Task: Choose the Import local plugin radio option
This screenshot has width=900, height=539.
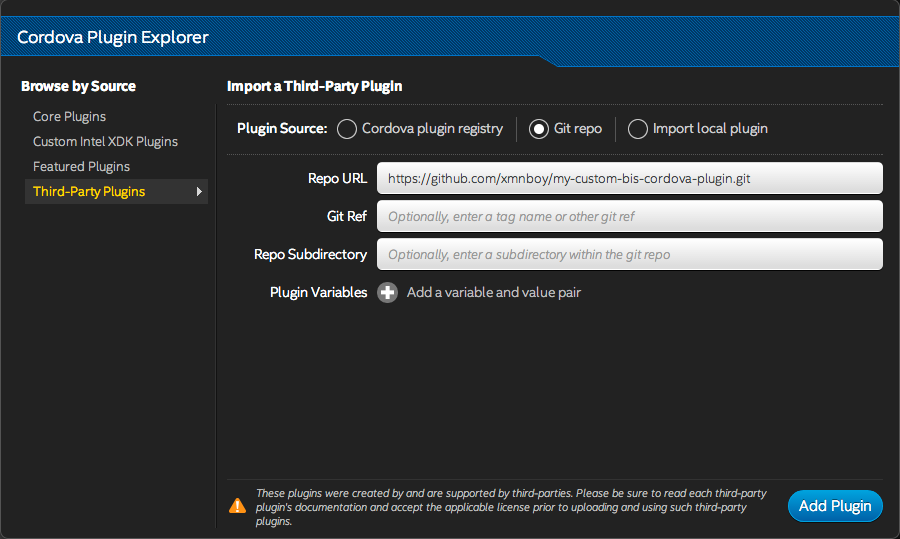Action: point(637,129)
